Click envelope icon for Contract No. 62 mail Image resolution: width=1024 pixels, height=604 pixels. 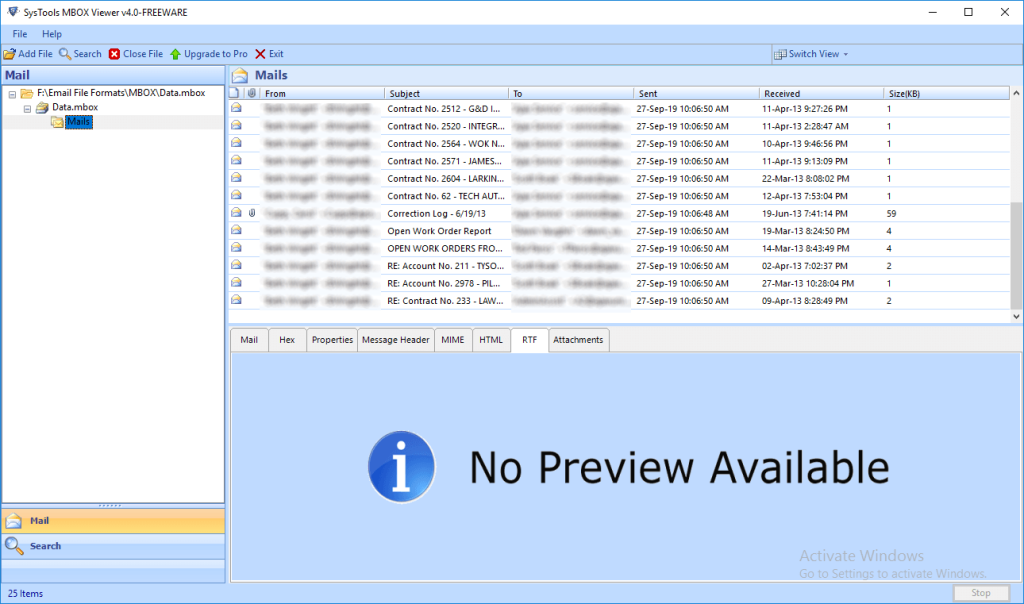click(236, 195)
